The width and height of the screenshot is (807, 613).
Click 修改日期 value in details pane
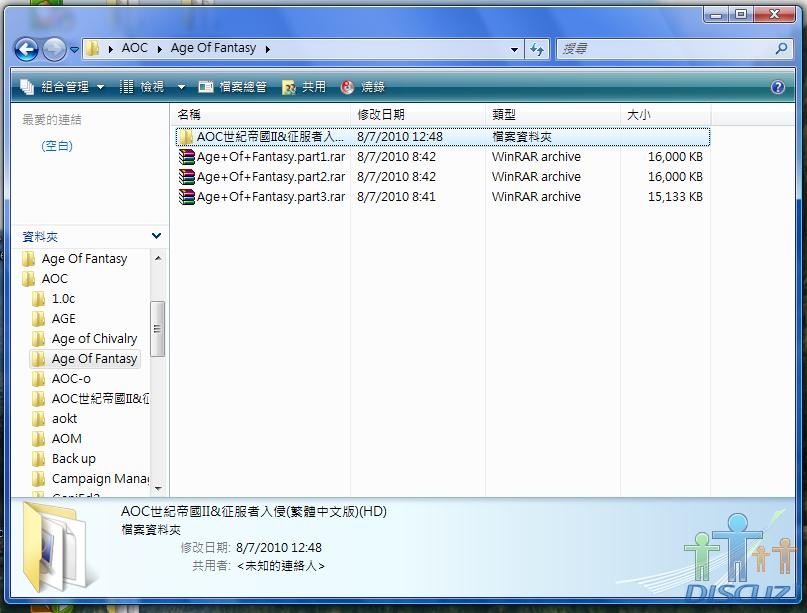[278, 548]
